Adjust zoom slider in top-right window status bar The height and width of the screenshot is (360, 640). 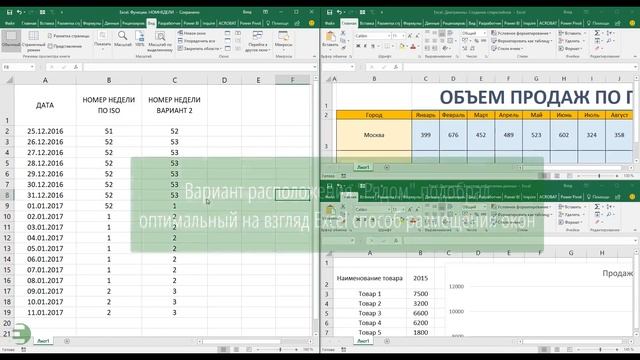599,176
